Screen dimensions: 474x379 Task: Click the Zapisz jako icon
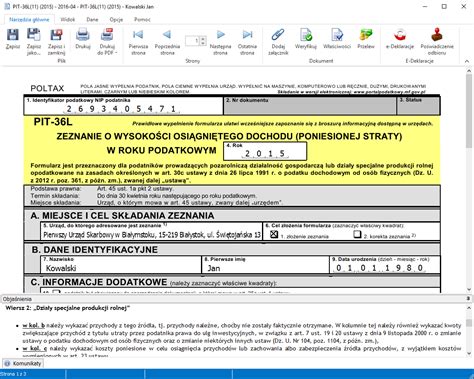(34, 35)
